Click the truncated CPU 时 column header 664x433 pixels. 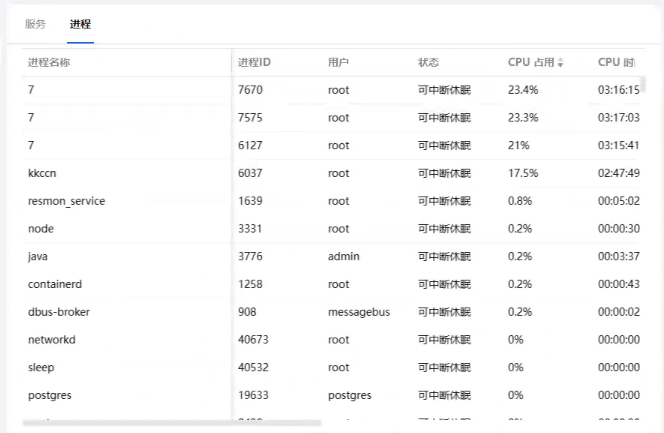pyautogui.click(x=616, y=62)
